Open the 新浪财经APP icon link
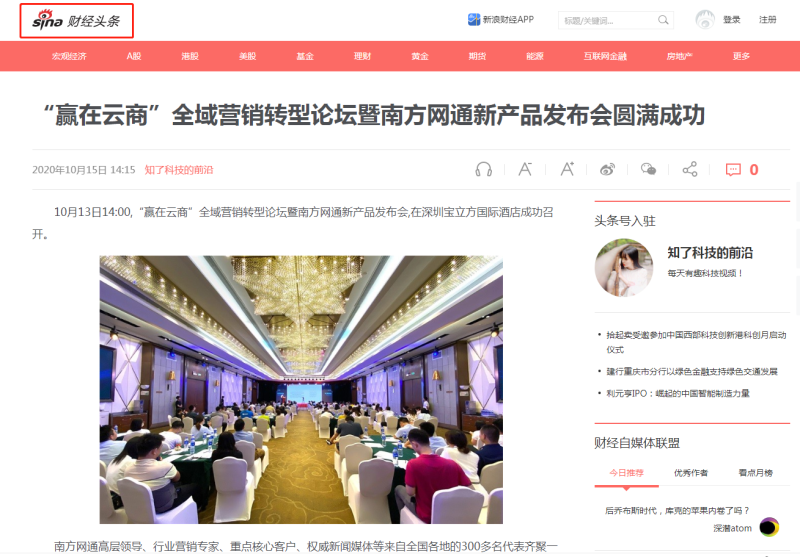Screen dimensions: 800x557 [x=474, y=19]
